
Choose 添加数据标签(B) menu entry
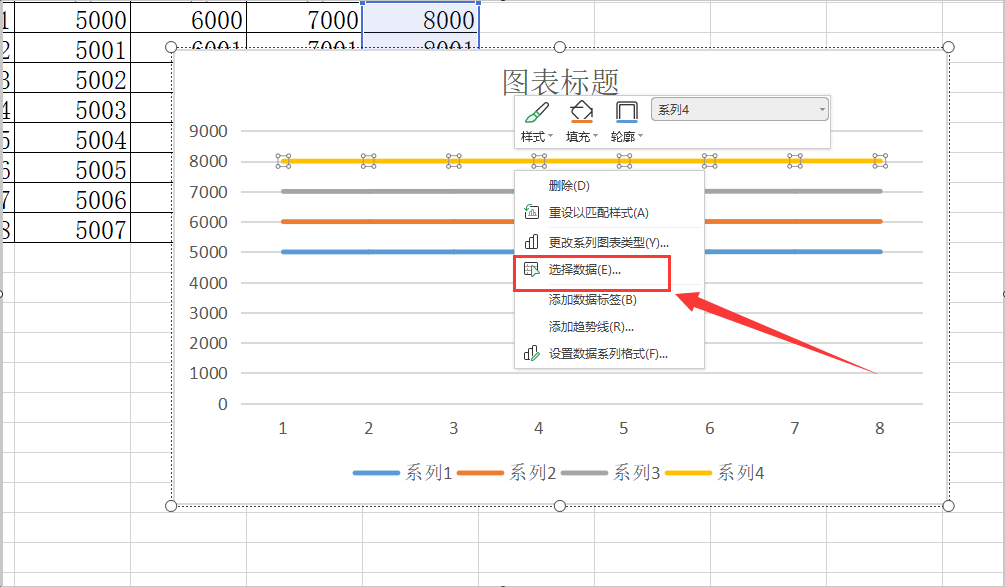pos(609,299)
